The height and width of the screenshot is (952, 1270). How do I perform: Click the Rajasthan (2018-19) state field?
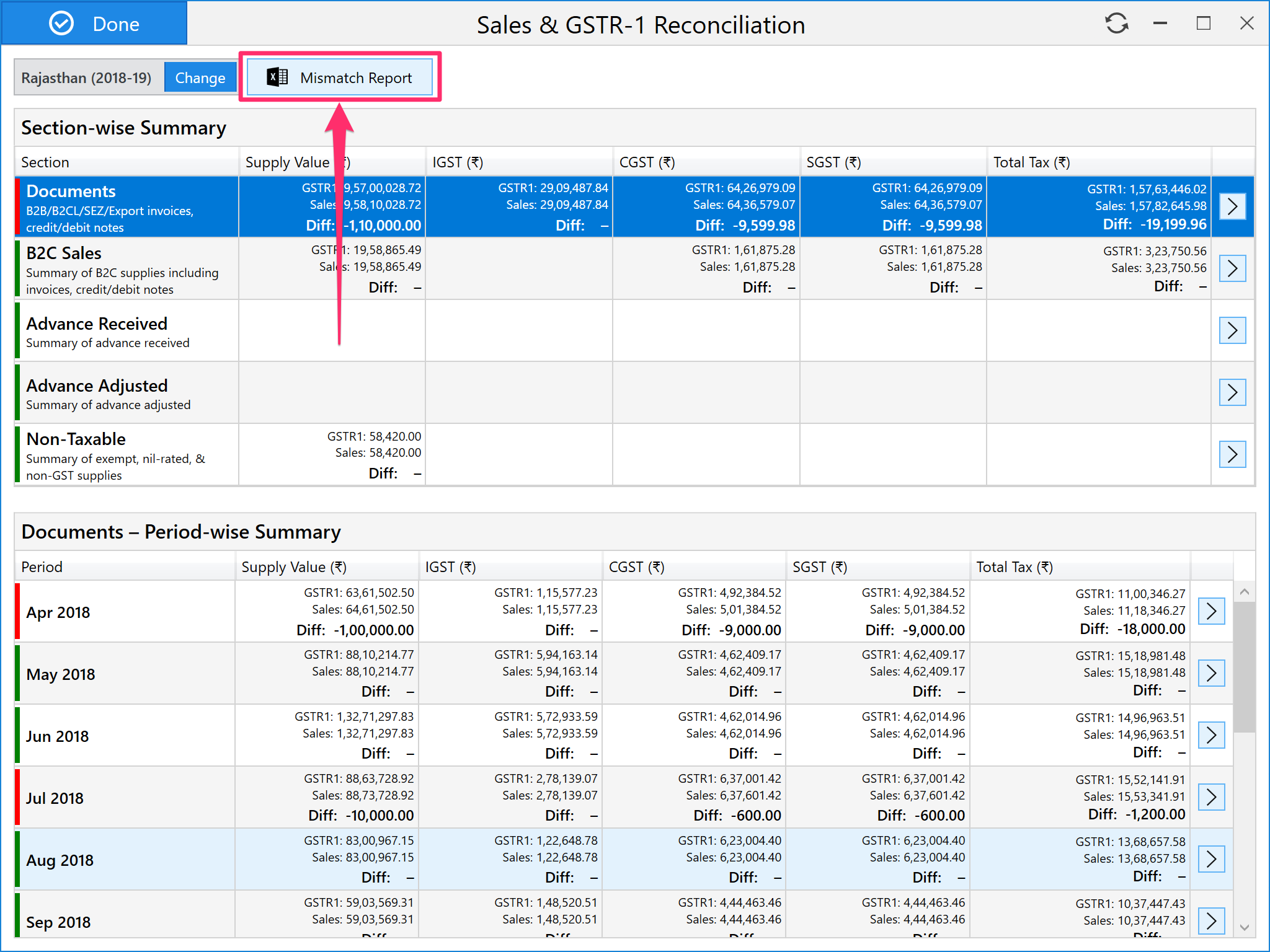[x=87, y=77]
